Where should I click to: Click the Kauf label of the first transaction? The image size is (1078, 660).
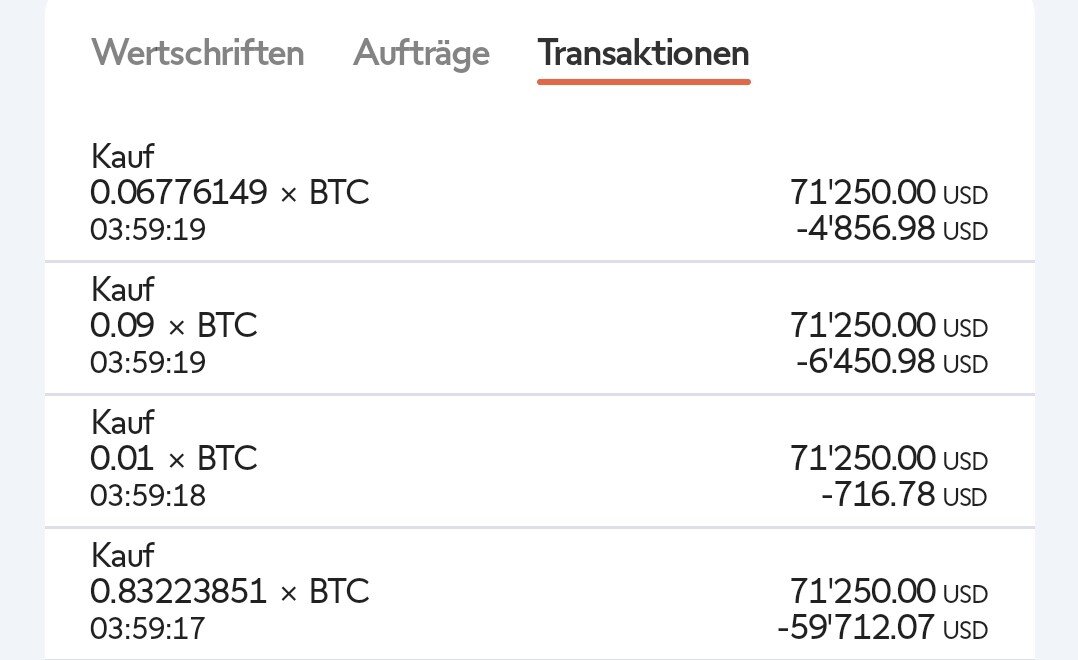[x=122, y=157]
